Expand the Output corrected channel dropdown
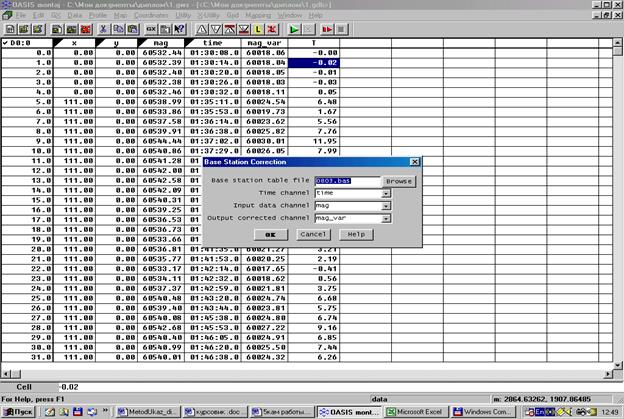 pos(386,218)
